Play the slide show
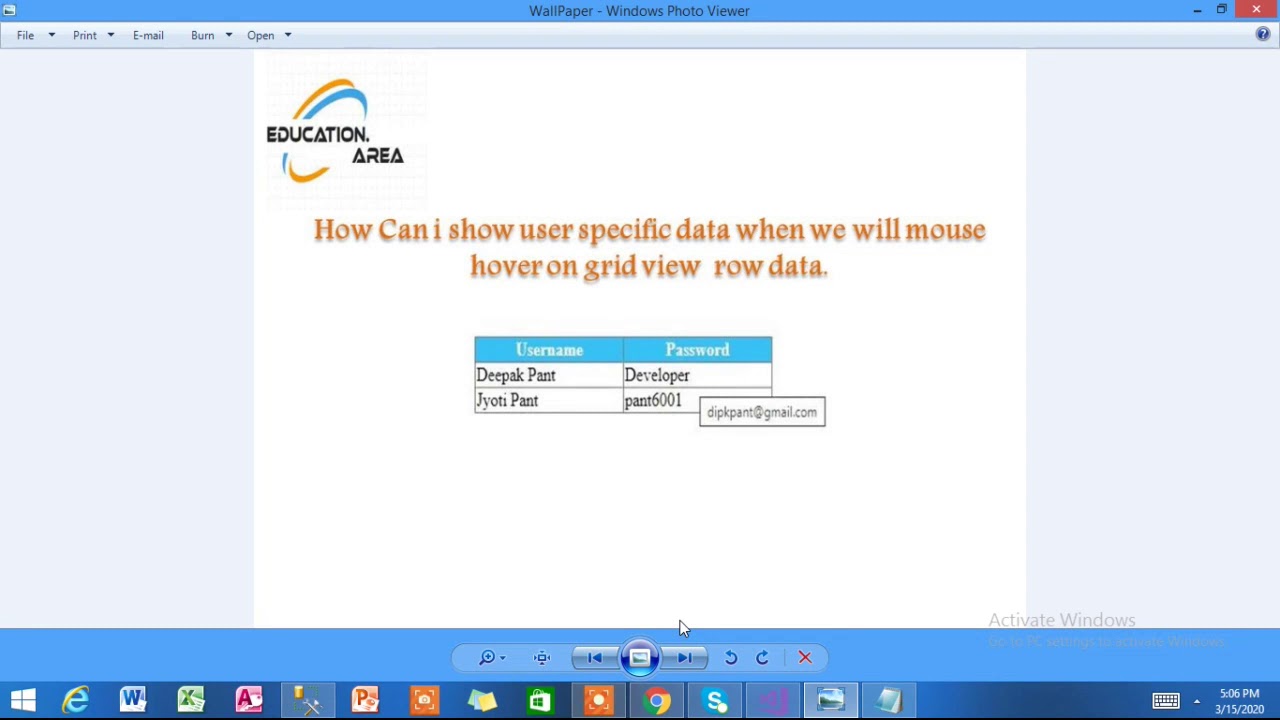This screenshot has width=1280, height=720. (x=640, y=657)
